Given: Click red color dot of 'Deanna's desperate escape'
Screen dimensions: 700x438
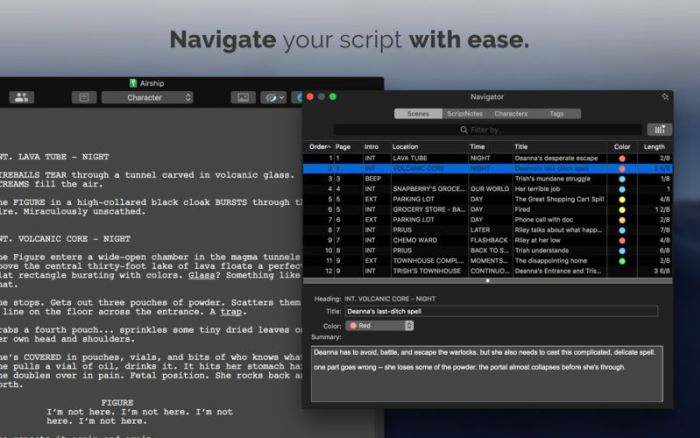Looking at the screenshot, I should pyautogui.click(x=622, y=159).
